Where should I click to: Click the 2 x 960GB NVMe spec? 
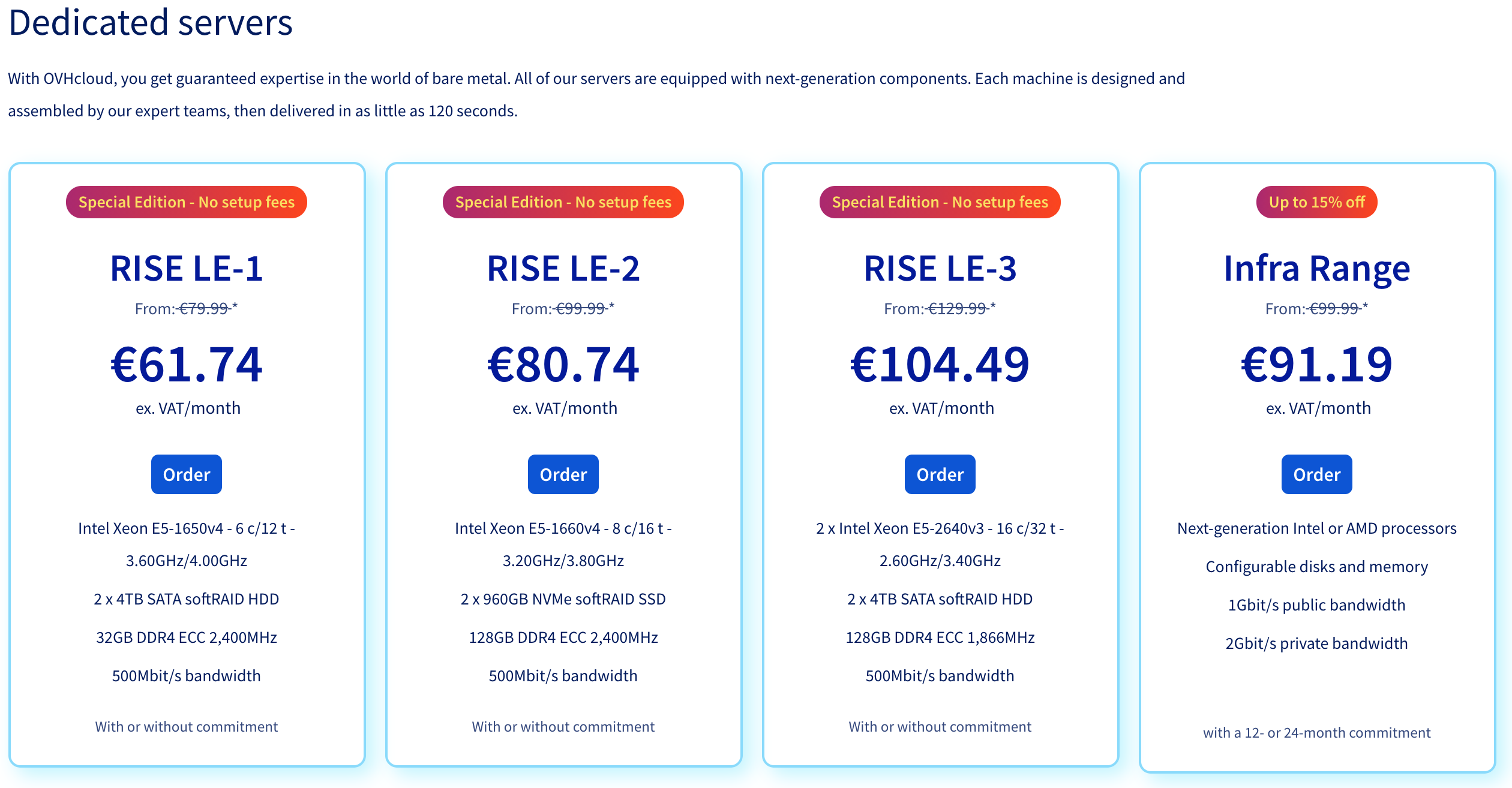click(563, 599)
